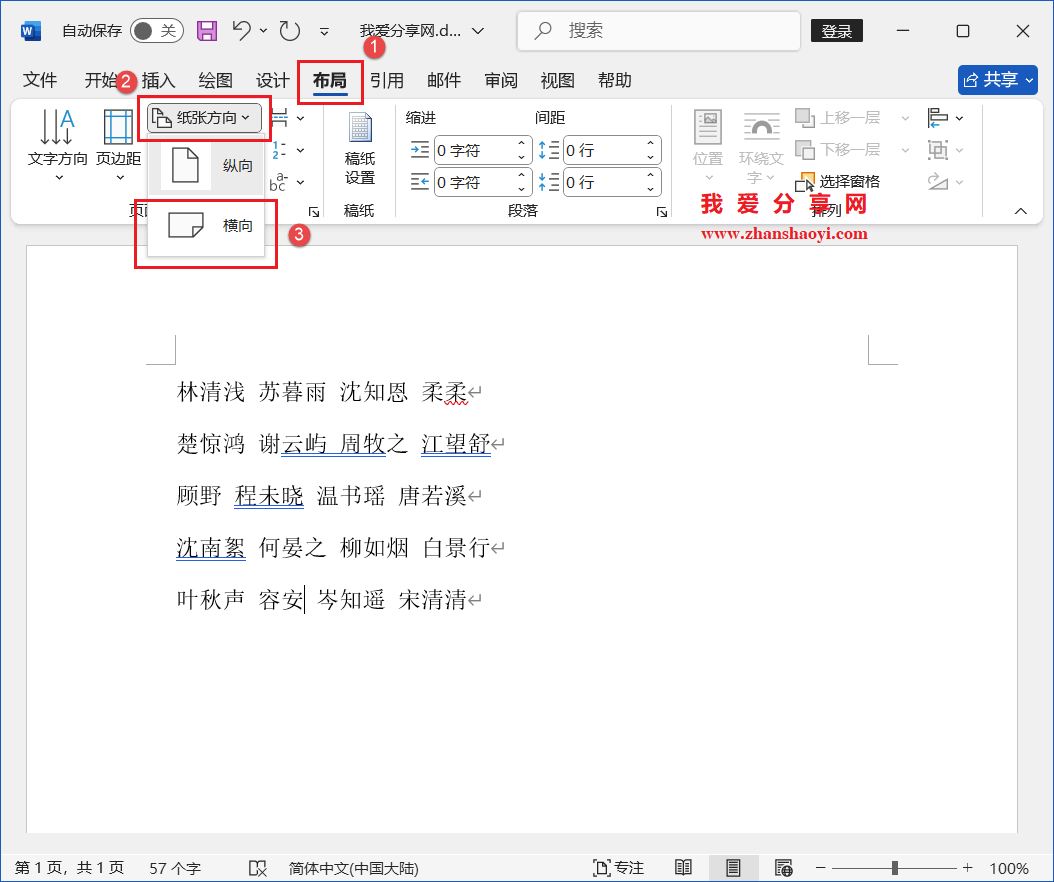Select the 布局 tab
The width and height of the screenshot is (1054, 882).
(329, 80)
